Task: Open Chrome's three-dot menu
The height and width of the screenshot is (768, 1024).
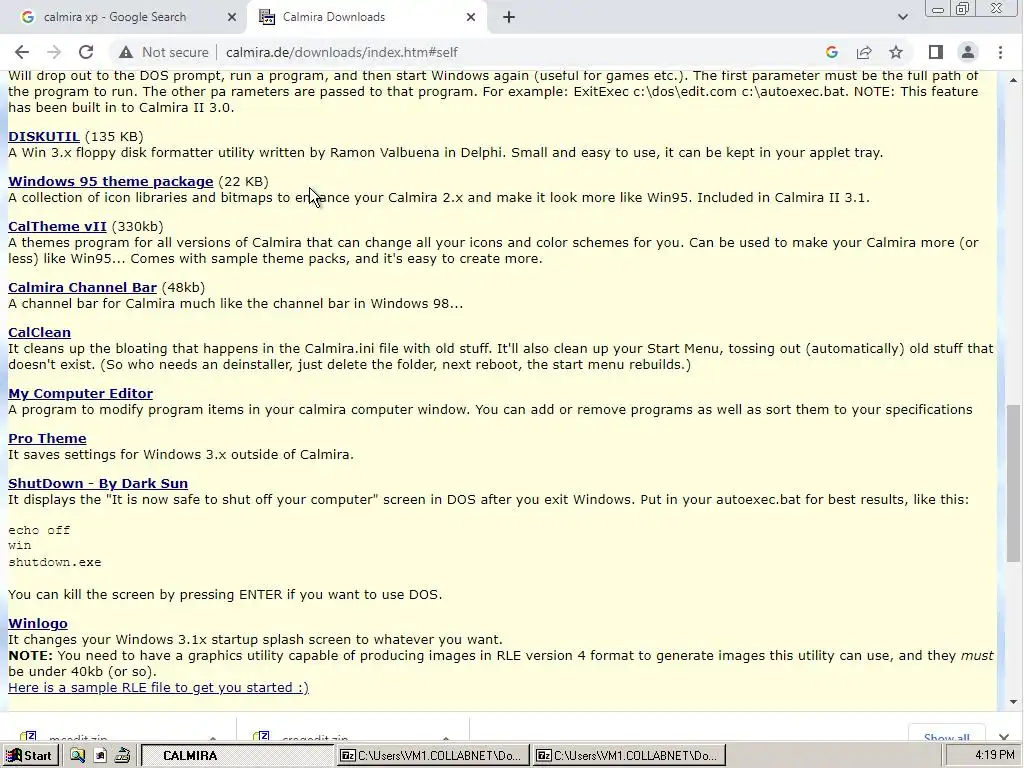Action: (x=1000, y=52)
